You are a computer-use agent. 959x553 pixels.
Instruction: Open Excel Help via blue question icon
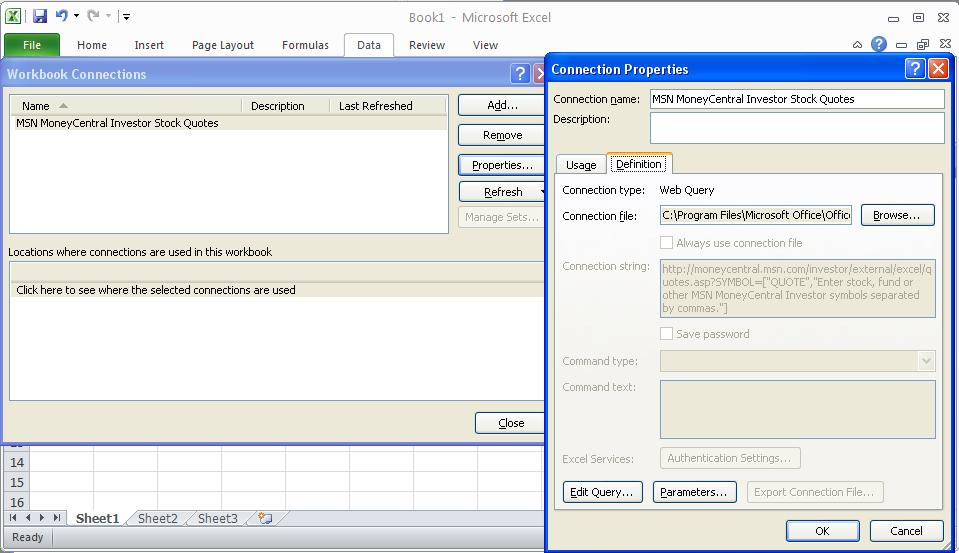(879, 44)
